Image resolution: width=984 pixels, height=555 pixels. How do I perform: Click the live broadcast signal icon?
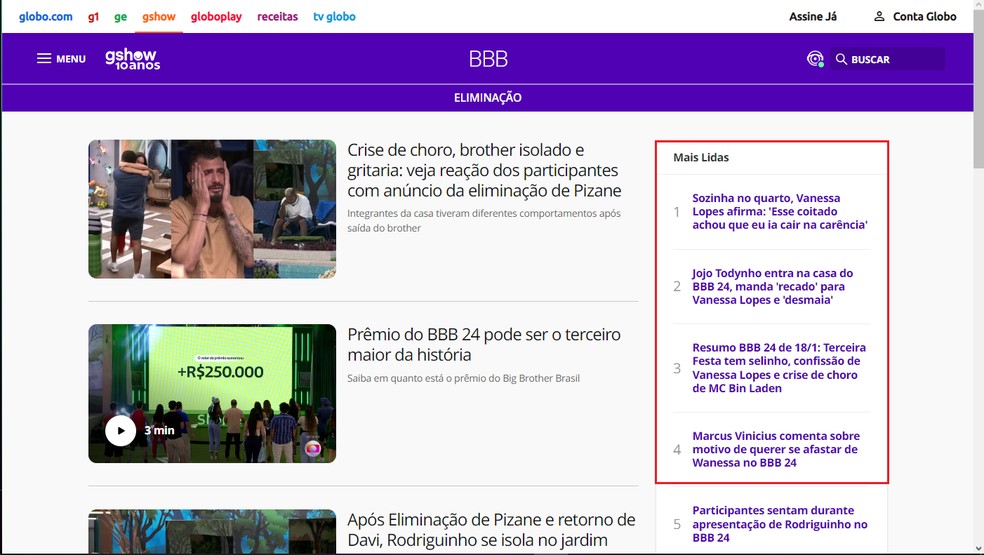pos(815,59)
